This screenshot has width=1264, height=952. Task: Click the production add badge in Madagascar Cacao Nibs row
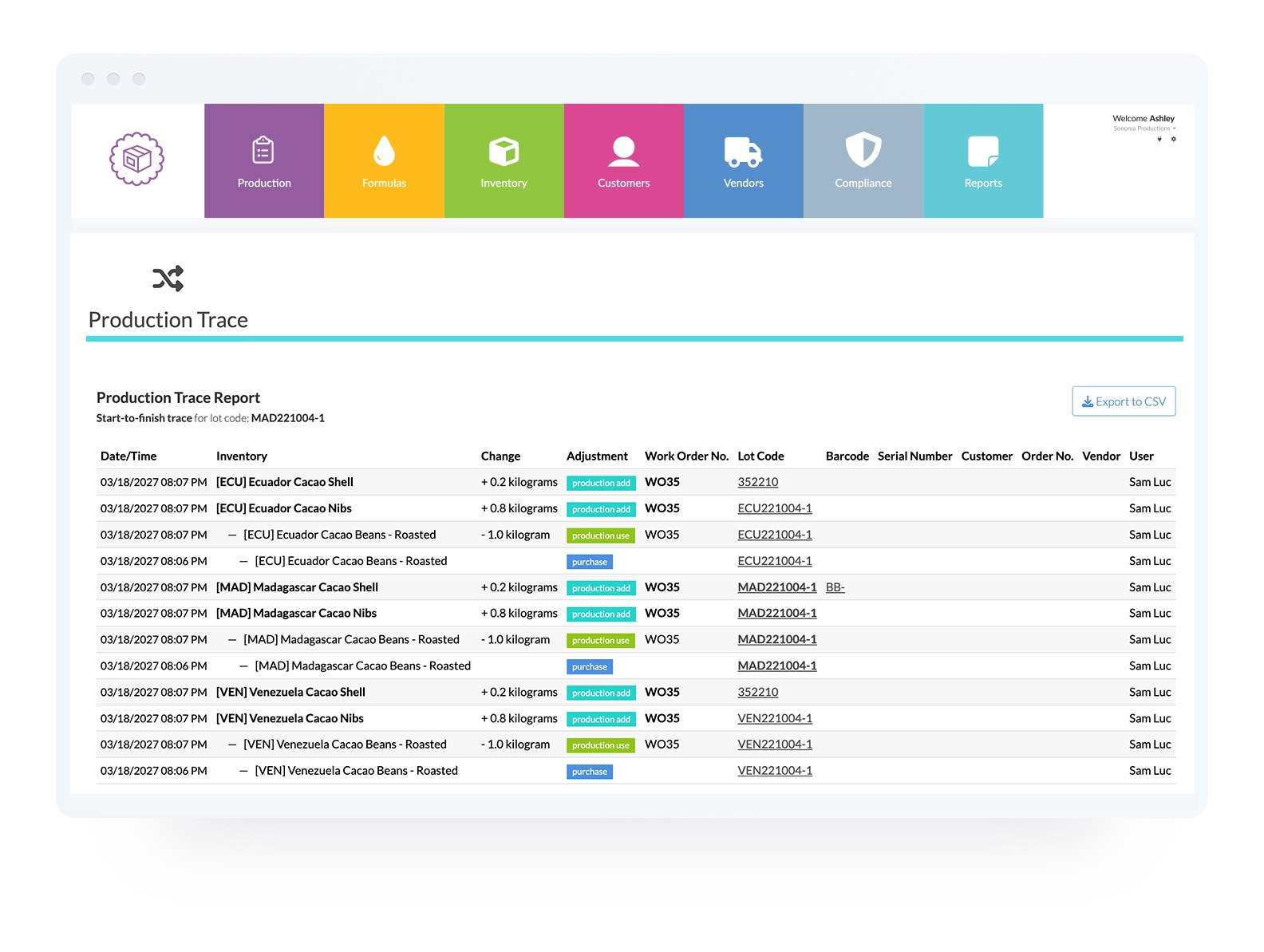click(x=601, y=614)
